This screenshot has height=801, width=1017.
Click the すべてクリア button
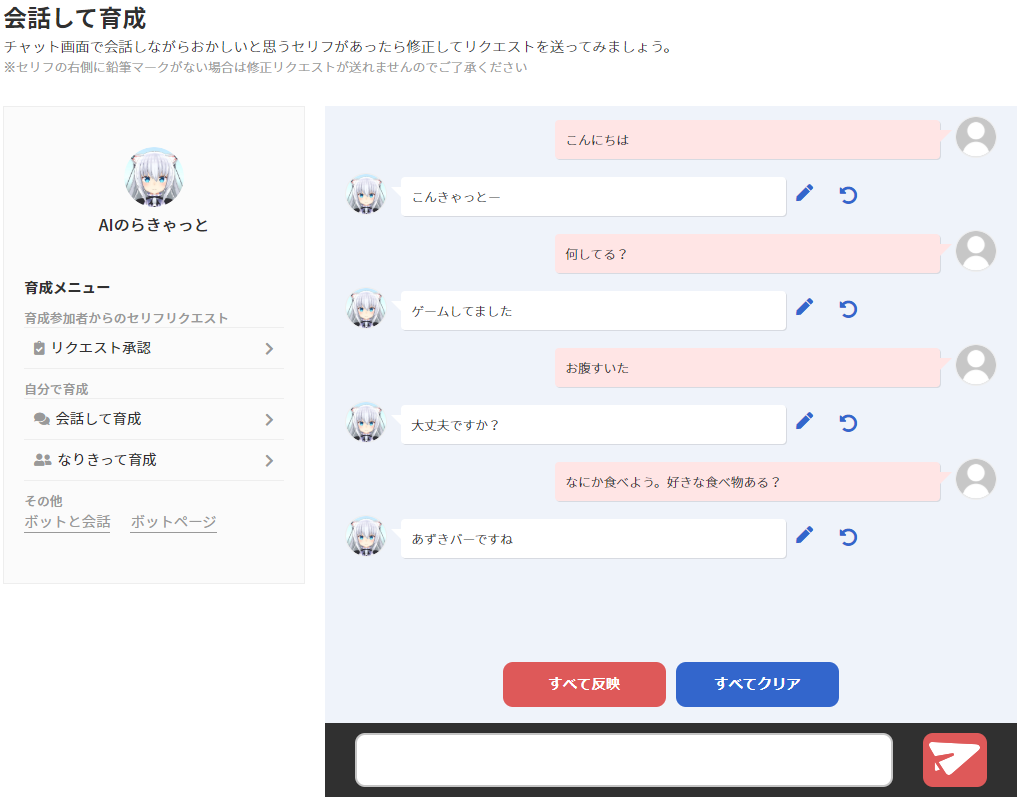click(757, 684)
